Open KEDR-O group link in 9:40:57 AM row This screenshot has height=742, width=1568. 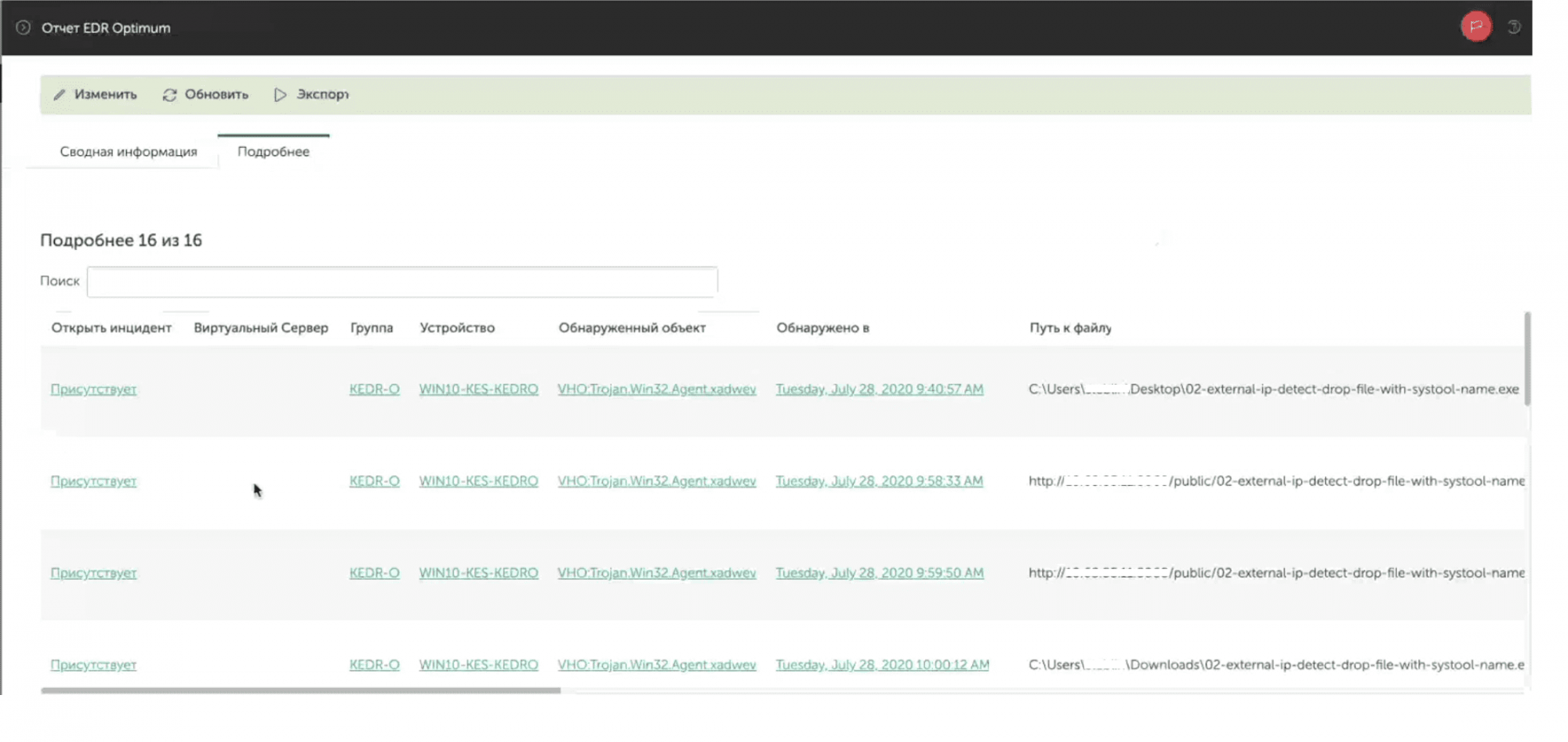click(375, 389)
